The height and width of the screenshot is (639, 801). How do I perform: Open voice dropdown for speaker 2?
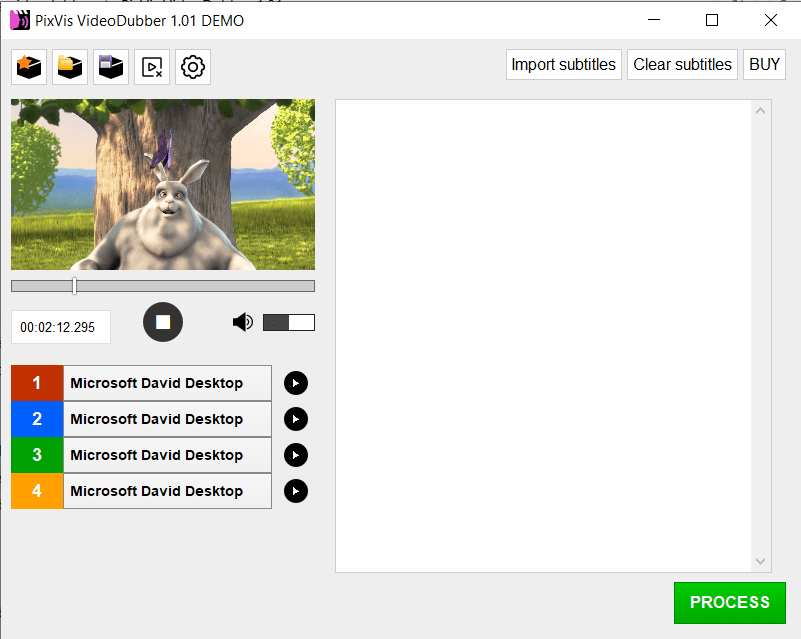167,419
